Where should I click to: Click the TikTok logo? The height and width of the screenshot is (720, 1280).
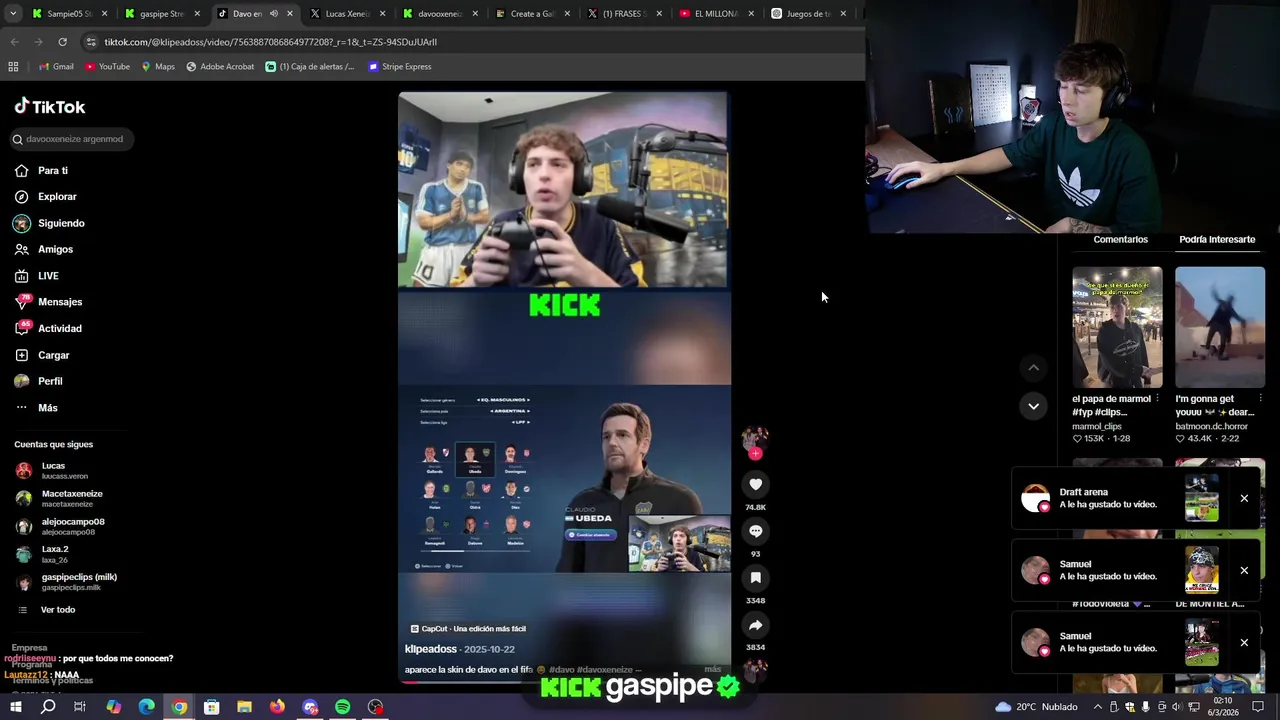50,107
